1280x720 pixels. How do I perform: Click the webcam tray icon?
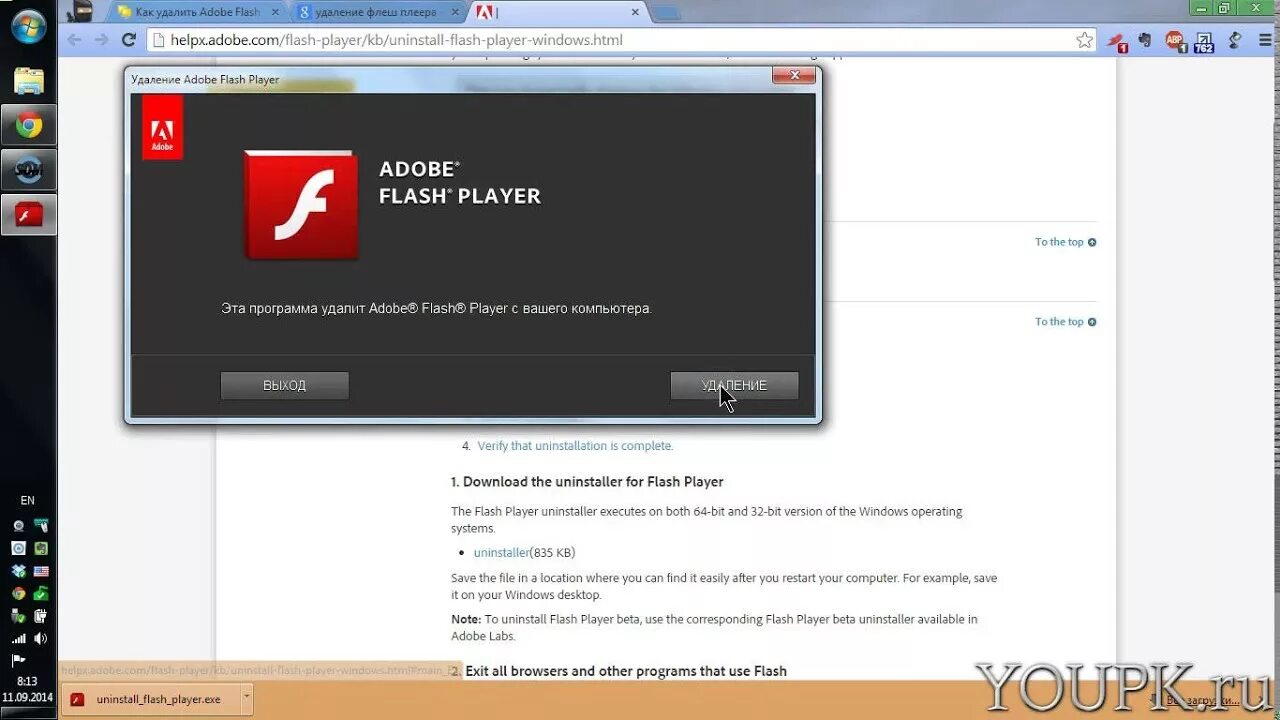point(18,526)
